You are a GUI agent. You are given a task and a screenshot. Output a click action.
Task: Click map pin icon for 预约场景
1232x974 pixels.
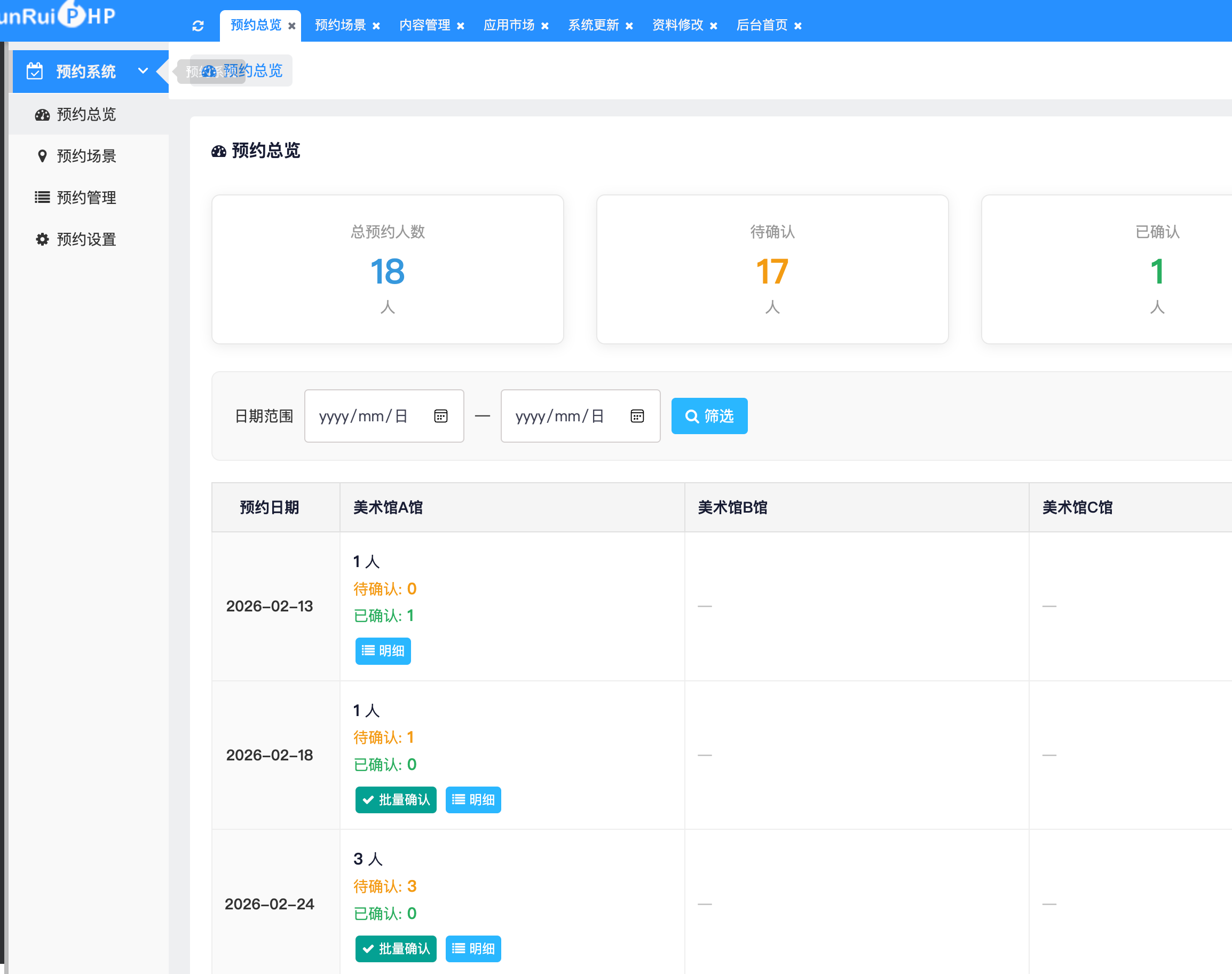[42, 156]
